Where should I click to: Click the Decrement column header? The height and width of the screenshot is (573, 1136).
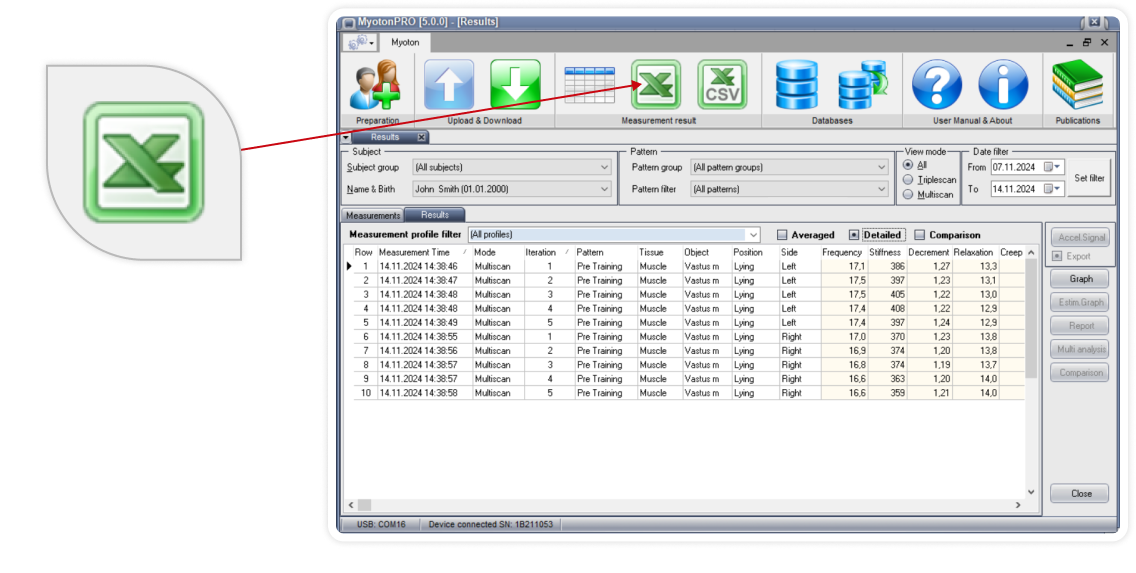pos(929,252)
